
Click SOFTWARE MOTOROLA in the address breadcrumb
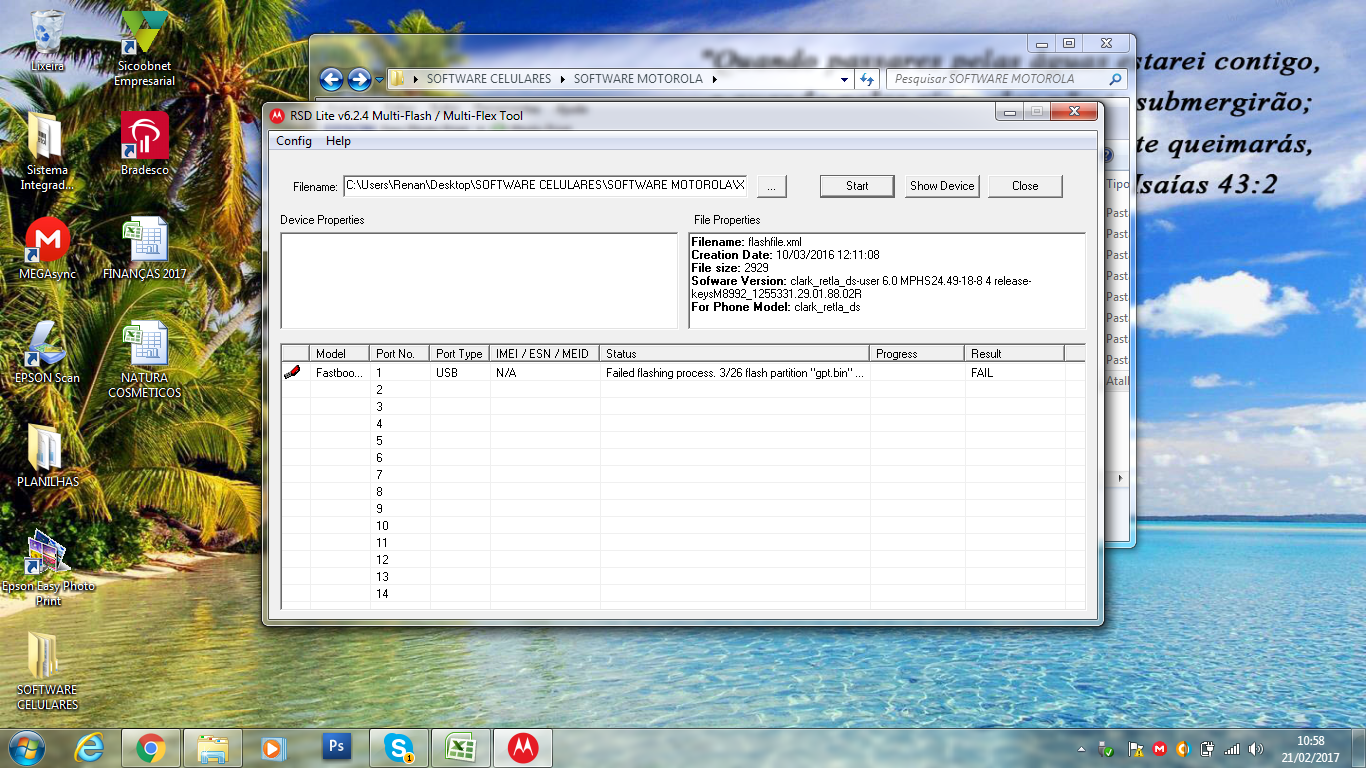tap(638, 79)
